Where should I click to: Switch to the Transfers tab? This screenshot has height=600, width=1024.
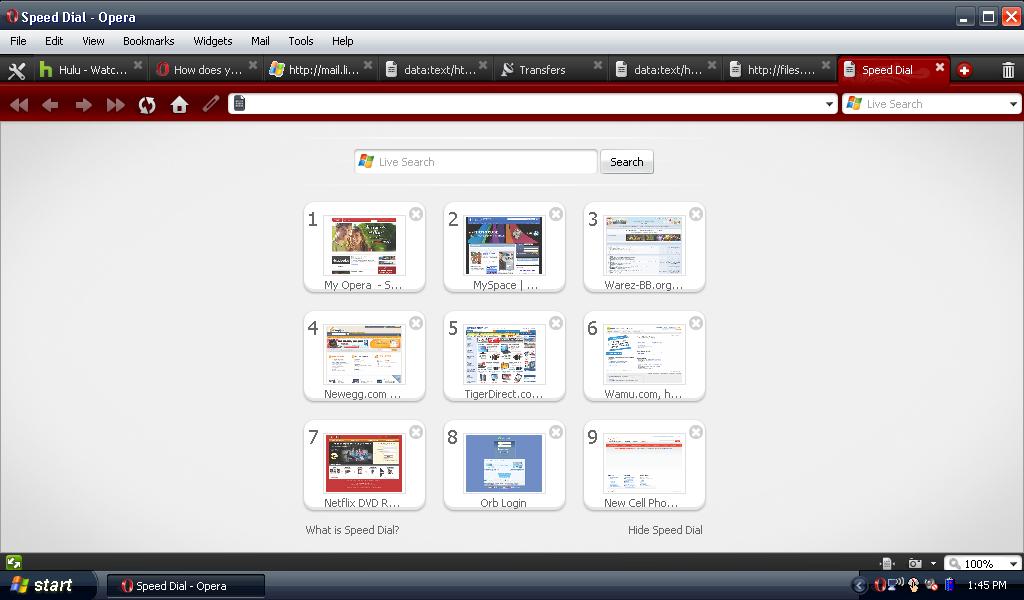550,70
